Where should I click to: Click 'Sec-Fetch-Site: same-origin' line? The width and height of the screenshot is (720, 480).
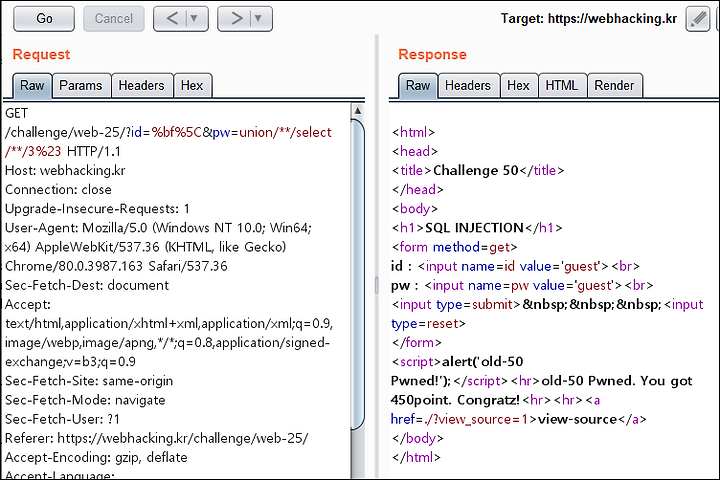pos(89,381)
